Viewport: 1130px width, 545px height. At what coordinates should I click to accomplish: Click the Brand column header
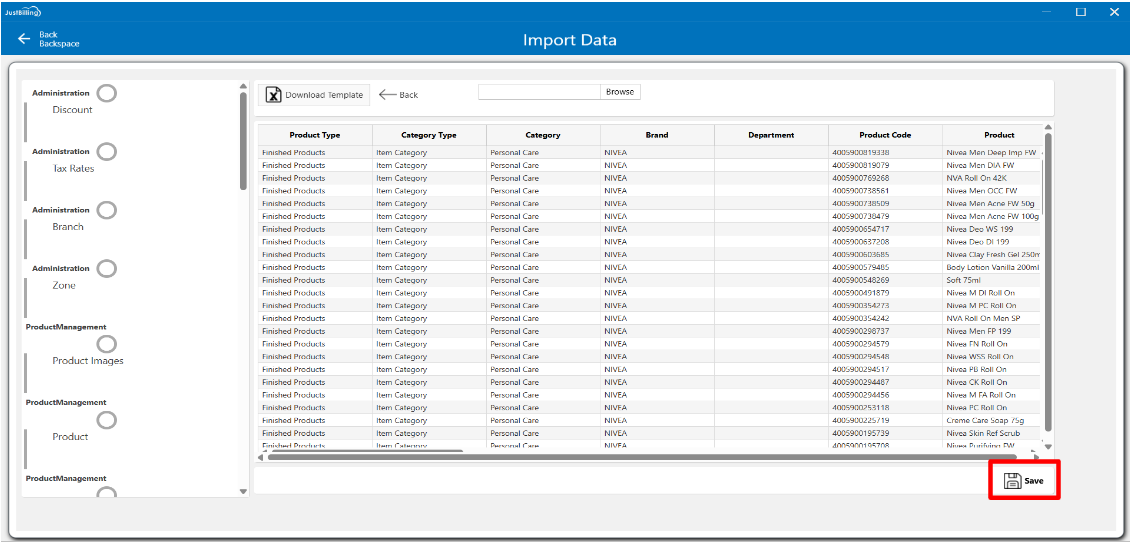pyautogui.click(x=657, y=135)
